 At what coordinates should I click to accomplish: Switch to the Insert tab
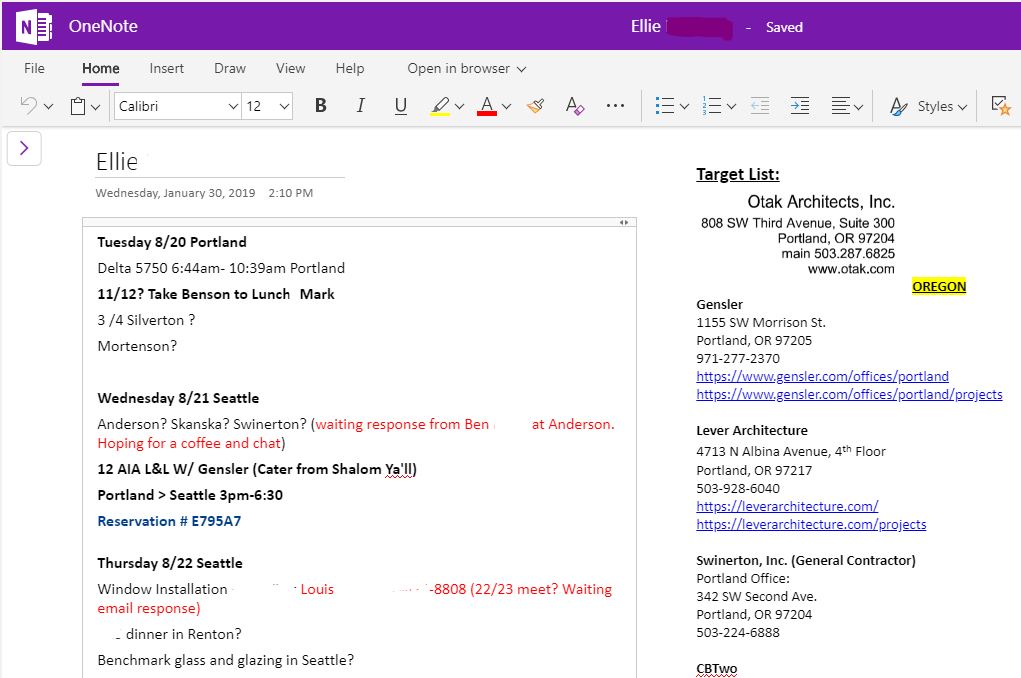[x=166, y=68]
